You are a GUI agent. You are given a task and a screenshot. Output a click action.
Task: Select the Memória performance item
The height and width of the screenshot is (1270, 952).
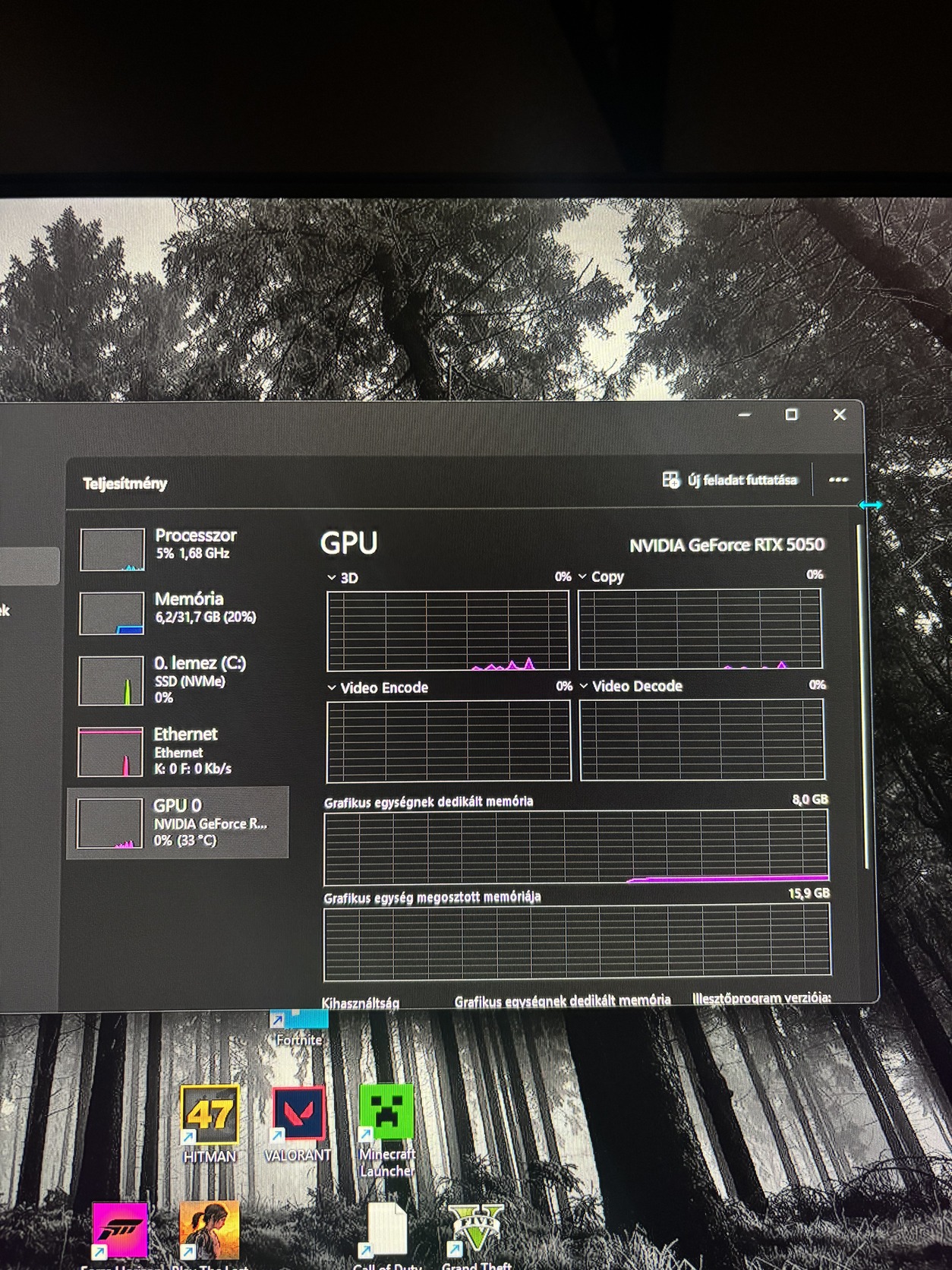(178, 611)
